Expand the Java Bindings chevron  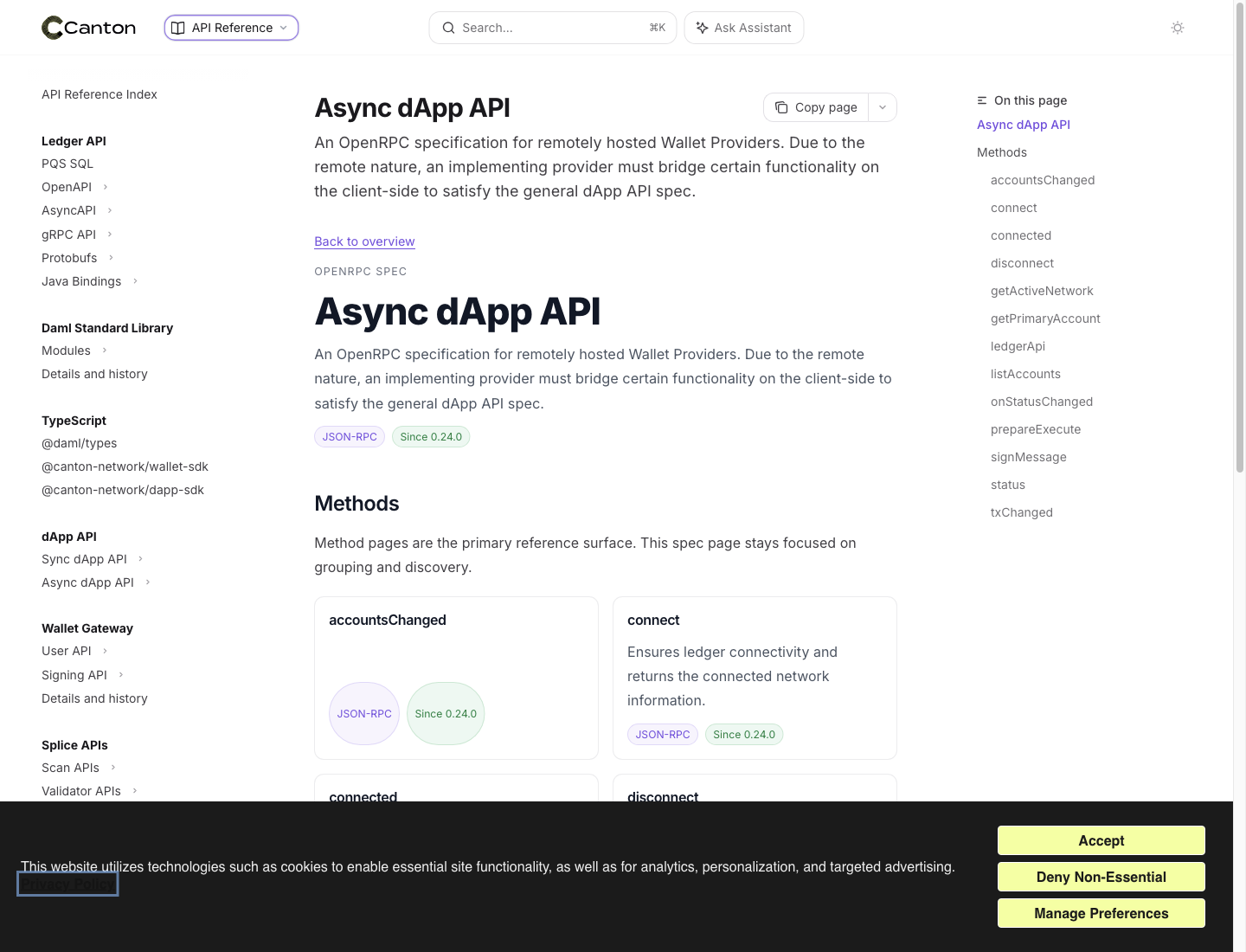pos(135,281)
